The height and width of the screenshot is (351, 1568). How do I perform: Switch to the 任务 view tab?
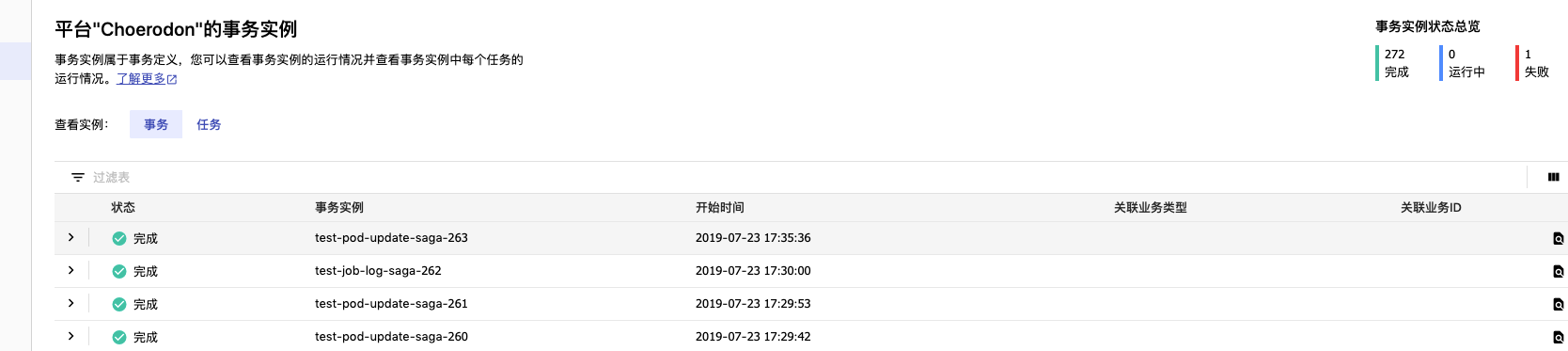[209, 124]
